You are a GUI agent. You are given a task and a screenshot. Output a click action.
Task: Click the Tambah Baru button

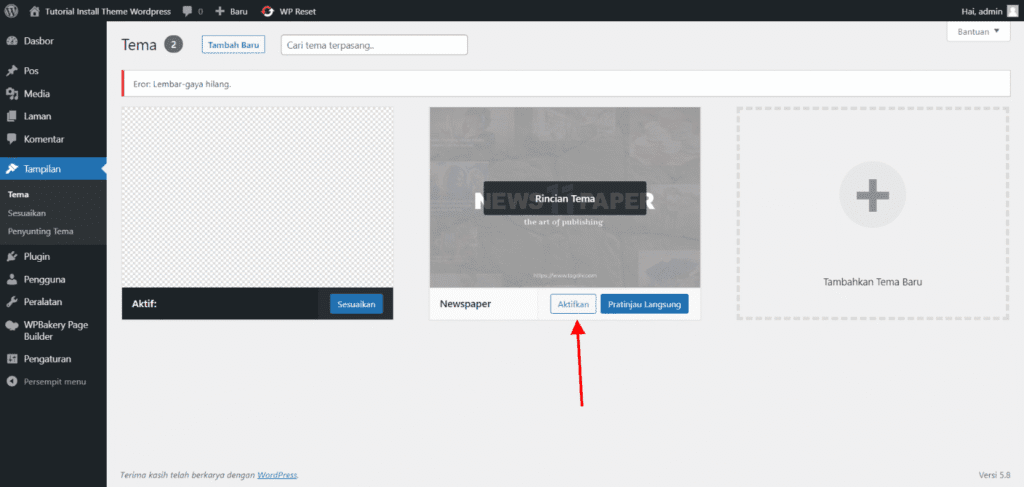[234, 45]
